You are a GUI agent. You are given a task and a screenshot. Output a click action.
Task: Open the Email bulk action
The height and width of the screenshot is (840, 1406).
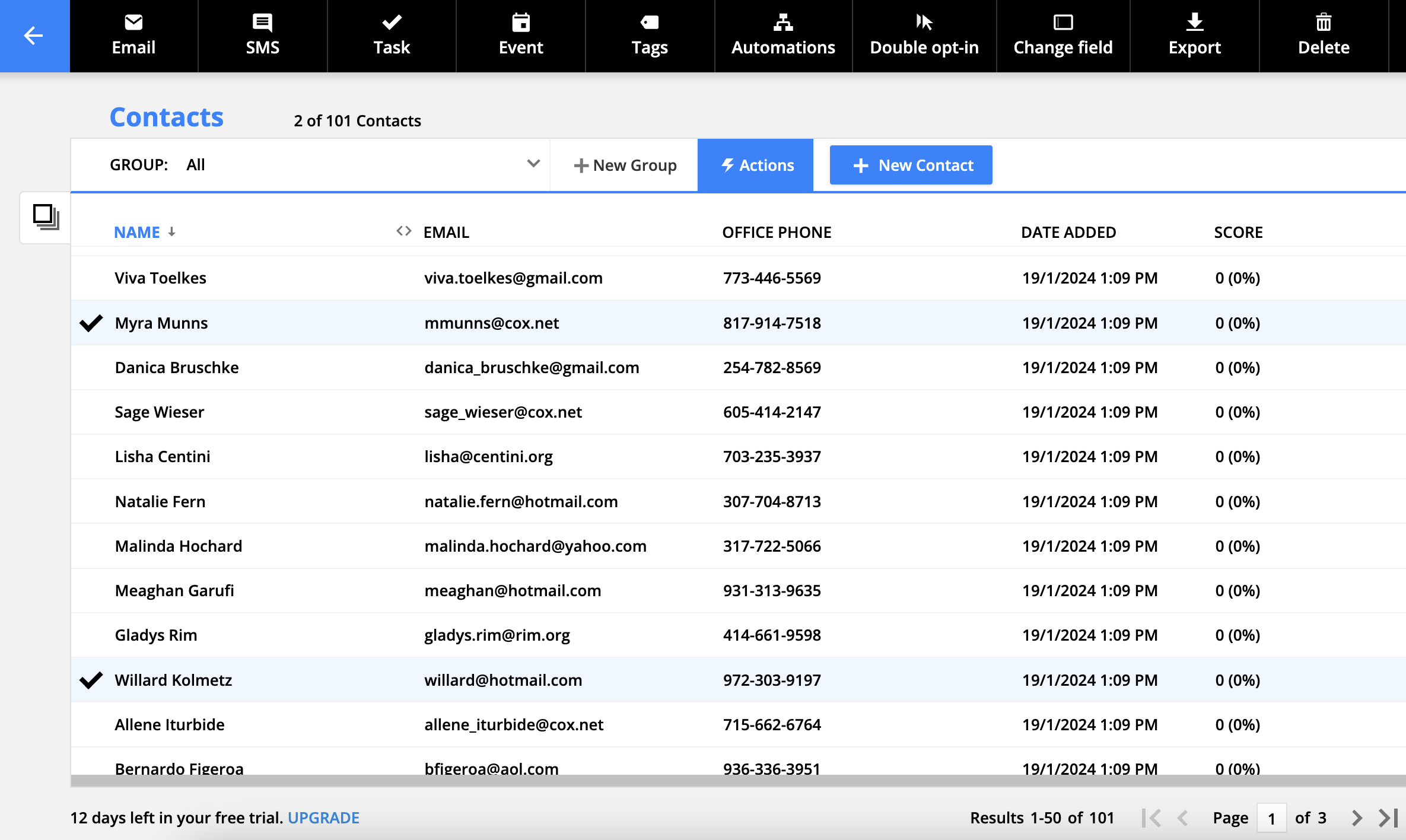pyautogui.click(x=133, y=36)
